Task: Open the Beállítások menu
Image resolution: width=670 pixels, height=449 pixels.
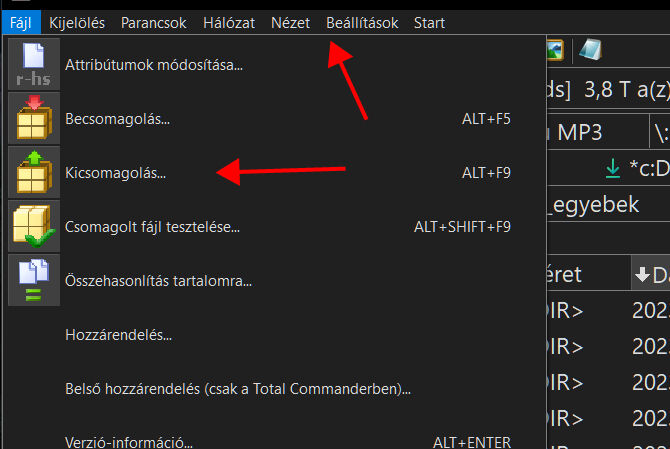Action: click(362, 22)
